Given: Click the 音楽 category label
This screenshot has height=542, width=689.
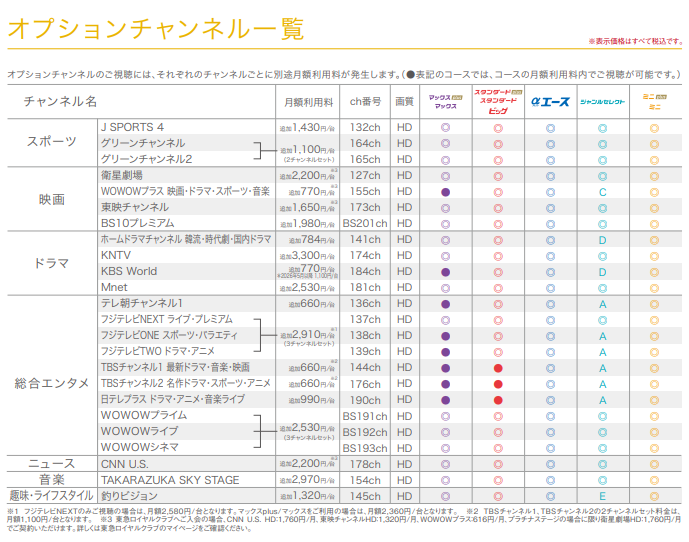Looking at the screenshot, I should [52, 480].
